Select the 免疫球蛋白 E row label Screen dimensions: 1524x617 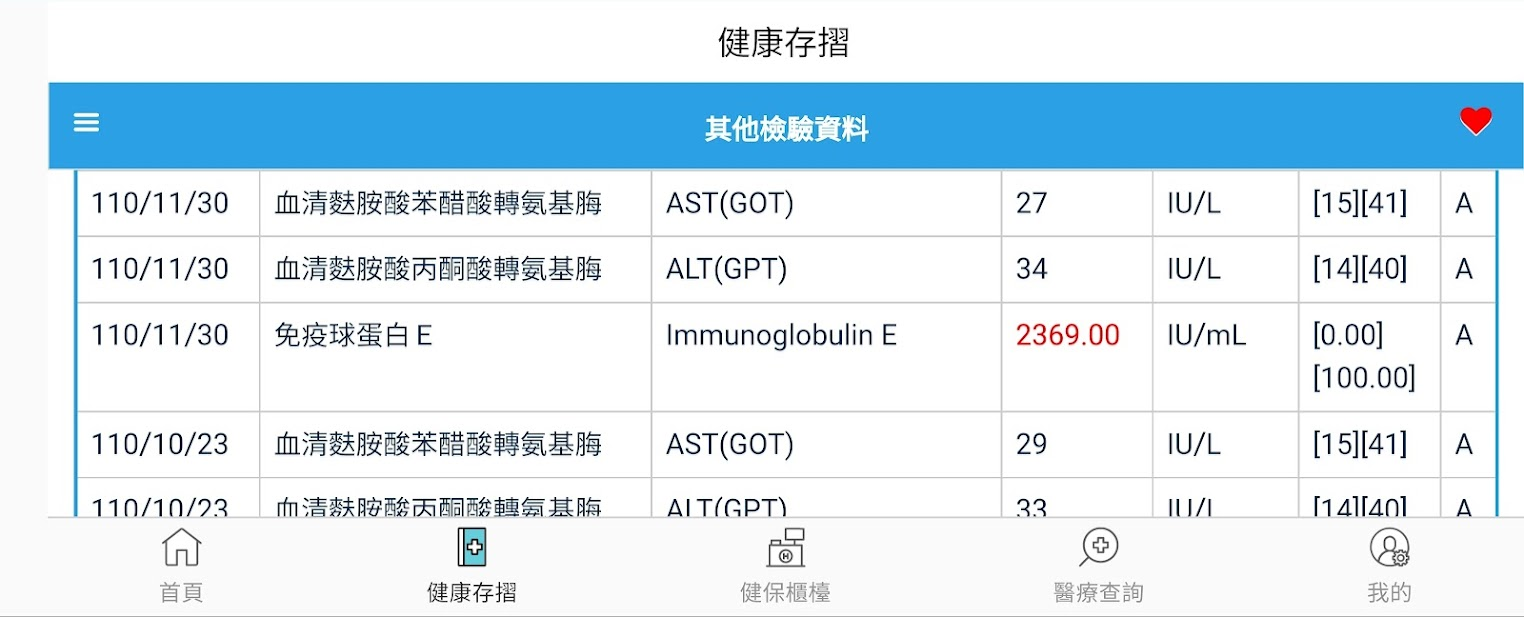point(353,335)
